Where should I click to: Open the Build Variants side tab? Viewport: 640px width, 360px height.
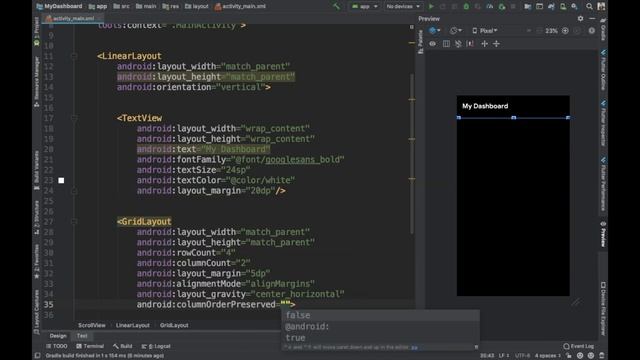click(x=37, y=170)
